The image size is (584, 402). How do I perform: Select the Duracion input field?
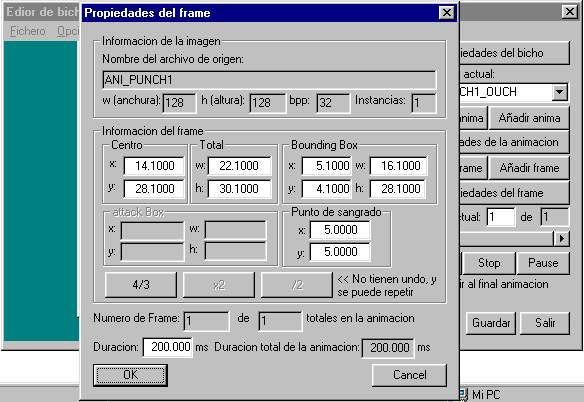coord(168,347)
